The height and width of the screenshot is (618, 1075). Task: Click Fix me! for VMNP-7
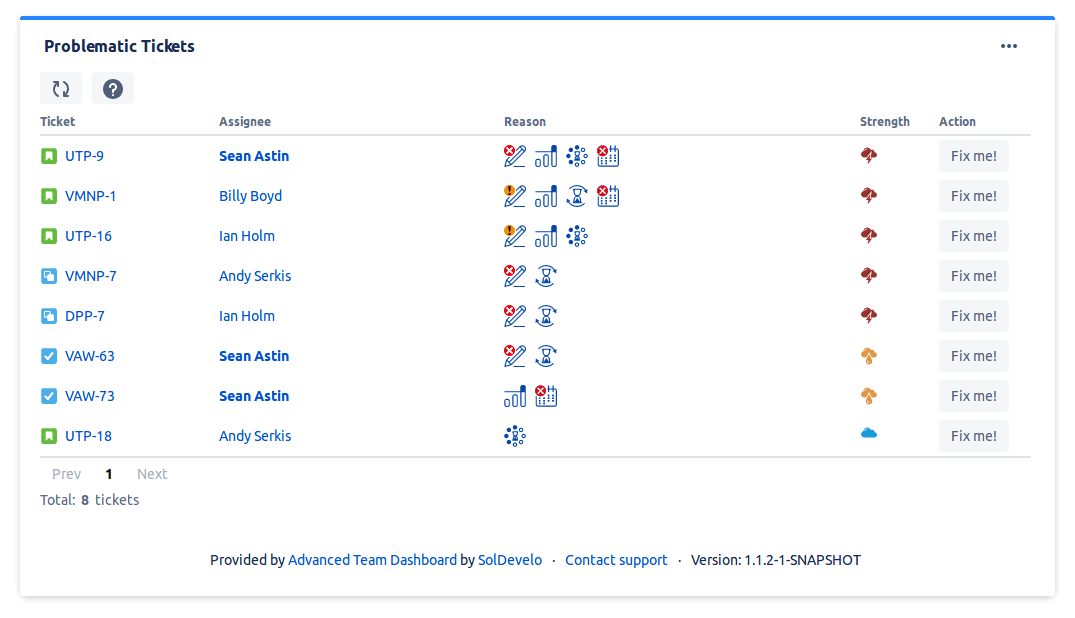point(974,276)
